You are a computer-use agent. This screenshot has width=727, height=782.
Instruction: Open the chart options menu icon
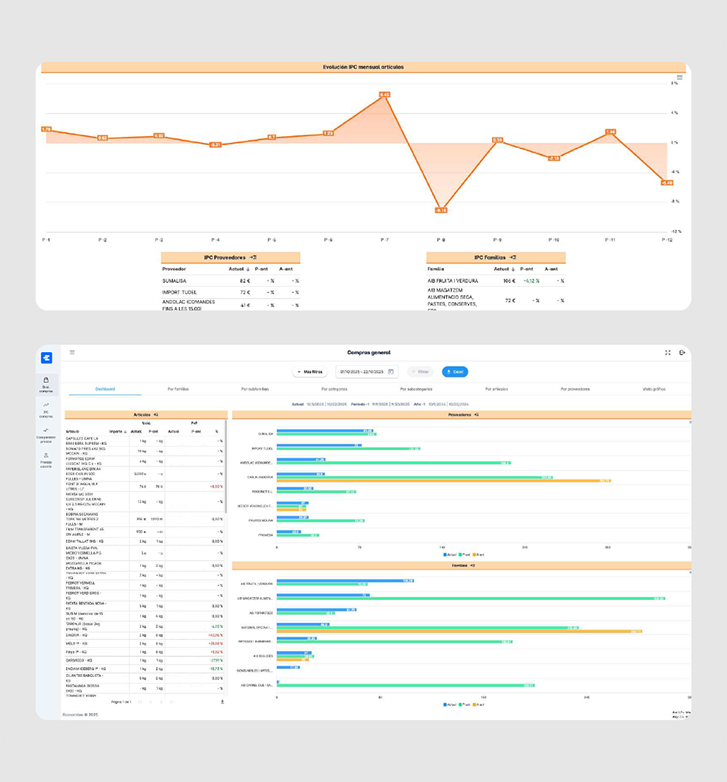(x=680, y=77)
